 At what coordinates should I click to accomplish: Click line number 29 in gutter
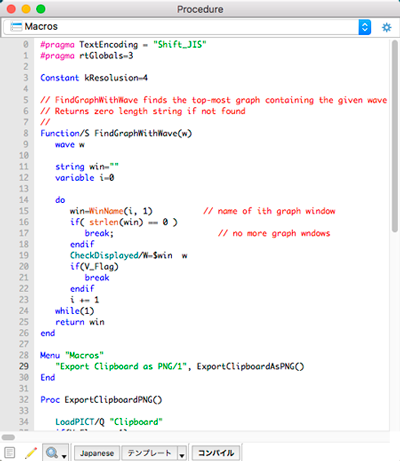pyautogui.click(x=24, y=366)
